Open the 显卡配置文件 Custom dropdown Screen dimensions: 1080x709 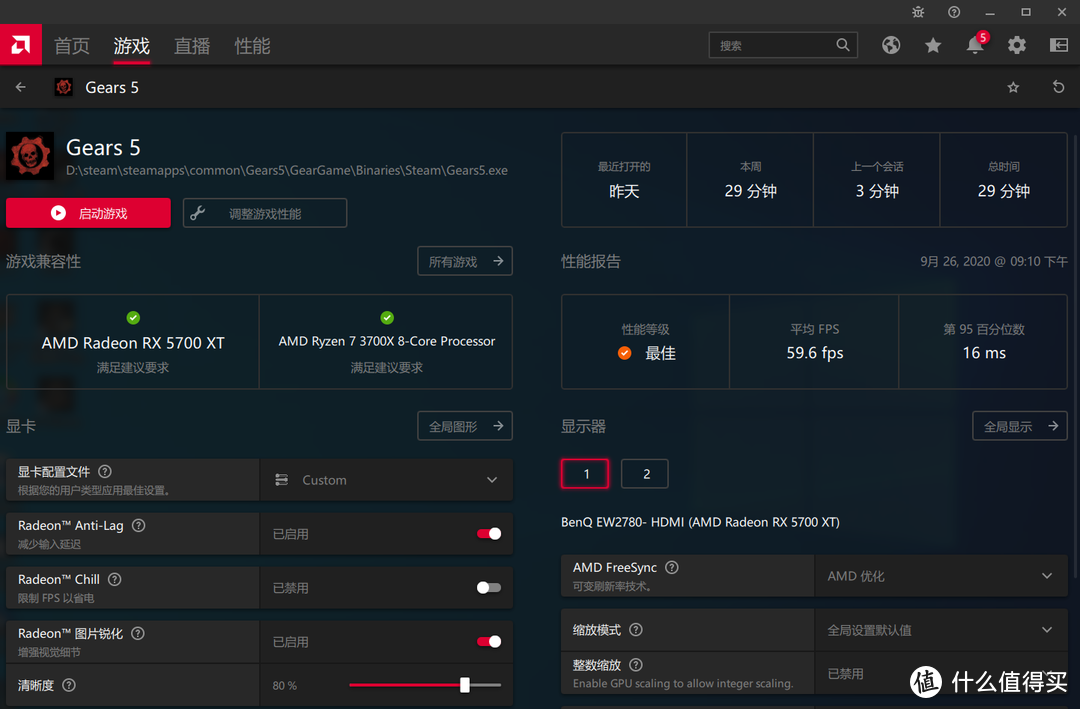click(x=386, y=480)
